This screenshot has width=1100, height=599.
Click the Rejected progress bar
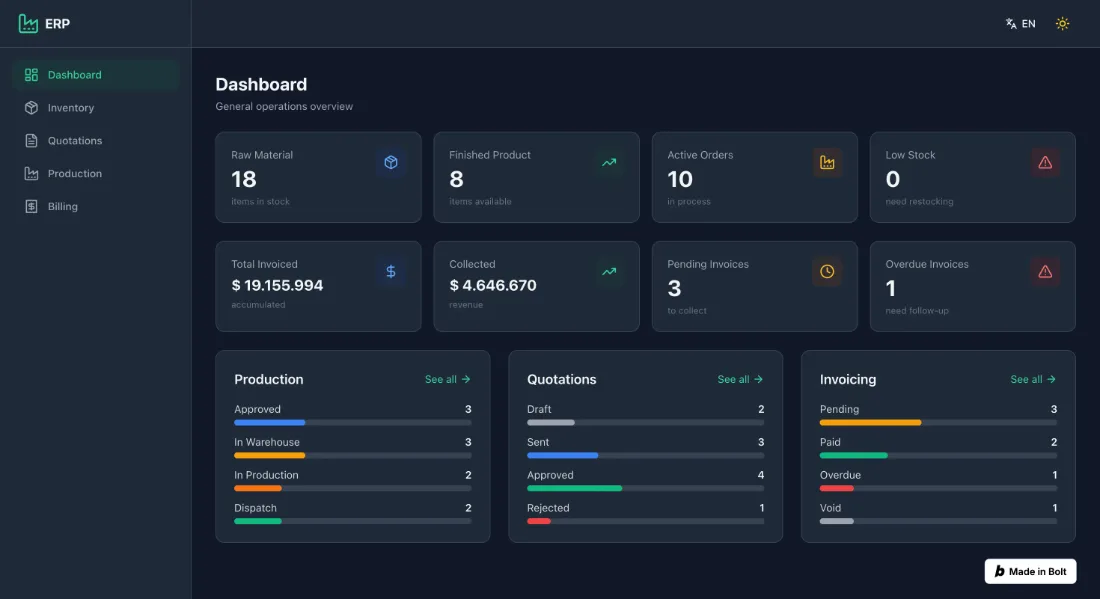[x=645, y=522]
